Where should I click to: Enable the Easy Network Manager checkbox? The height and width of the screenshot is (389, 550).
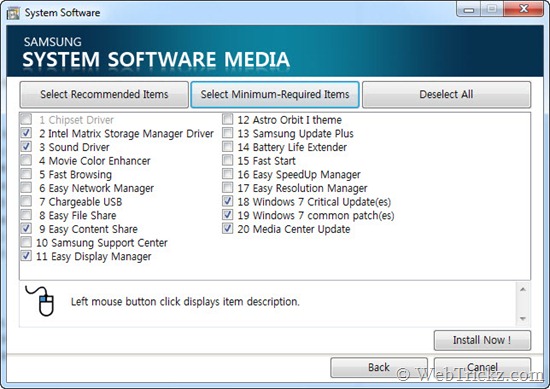coord(26,188)
